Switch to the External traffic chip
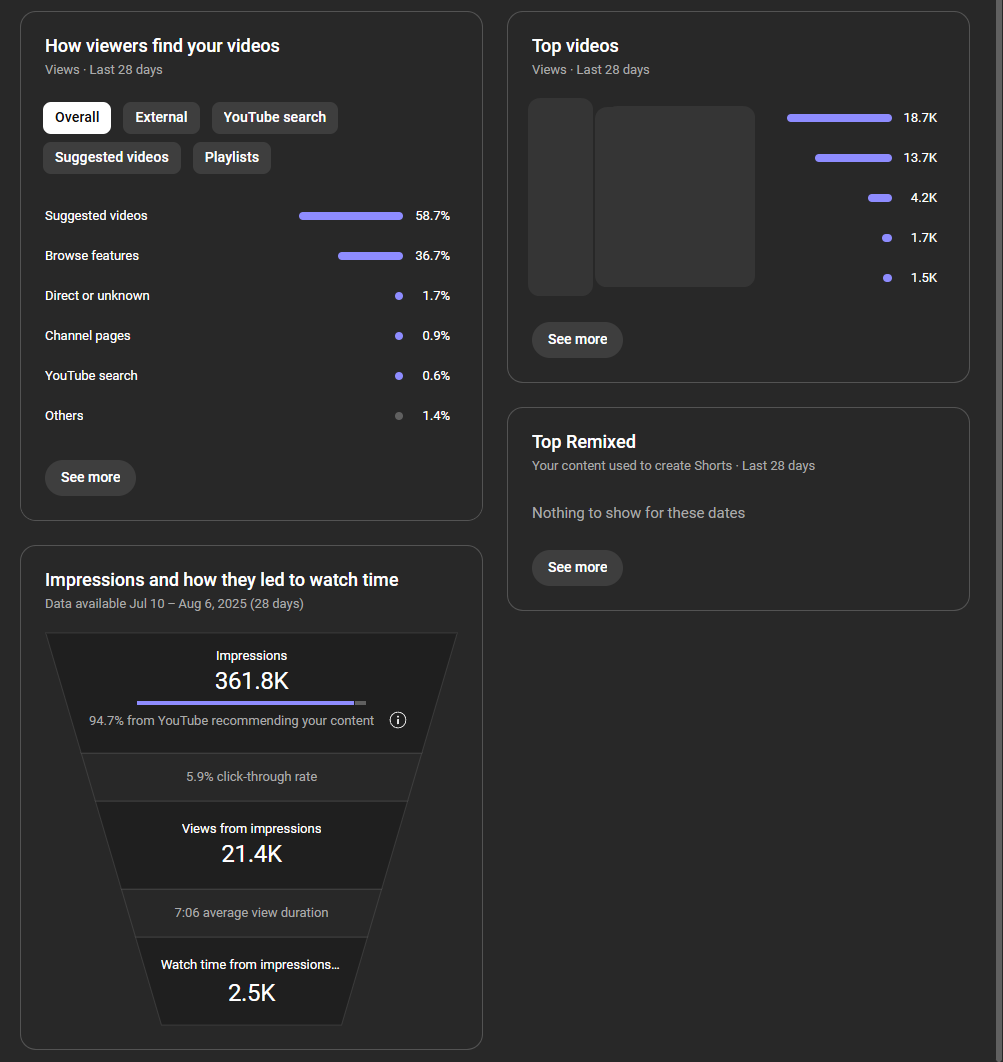 click(161, 118)
